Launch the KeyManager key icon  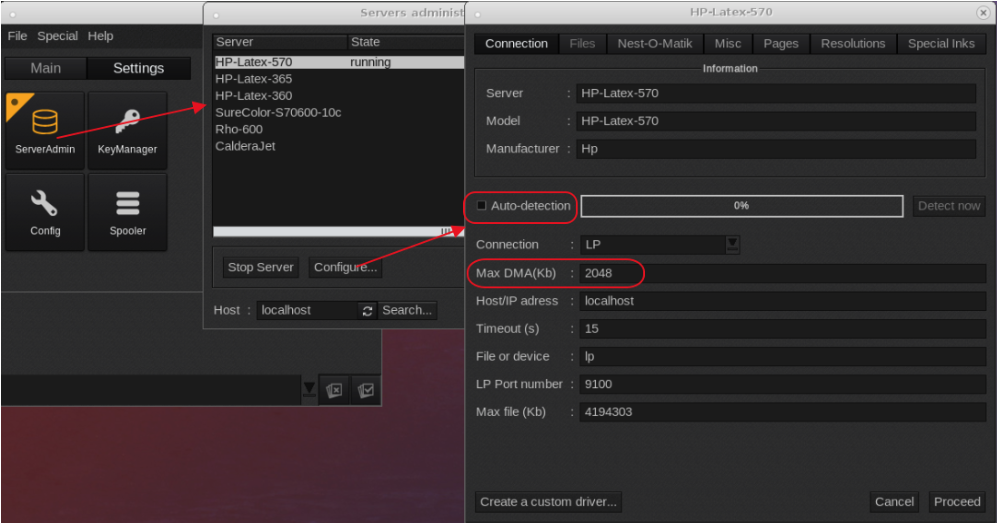pyautogui.click(x=127, y=130)
